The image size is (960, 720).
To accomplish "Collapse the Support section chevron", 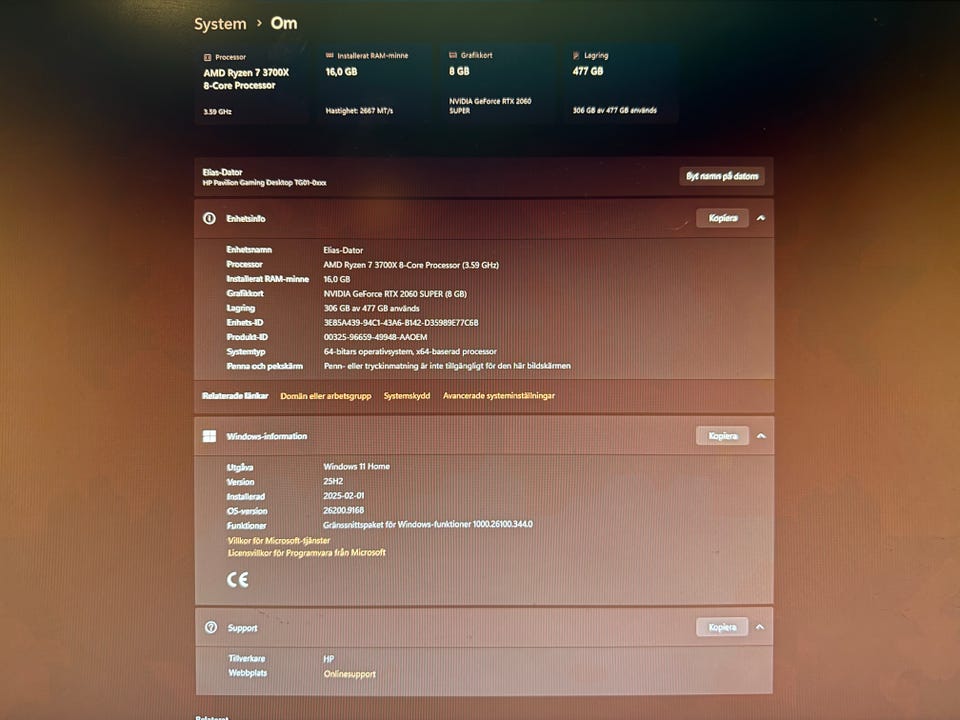I will click(x=760, y=627).
